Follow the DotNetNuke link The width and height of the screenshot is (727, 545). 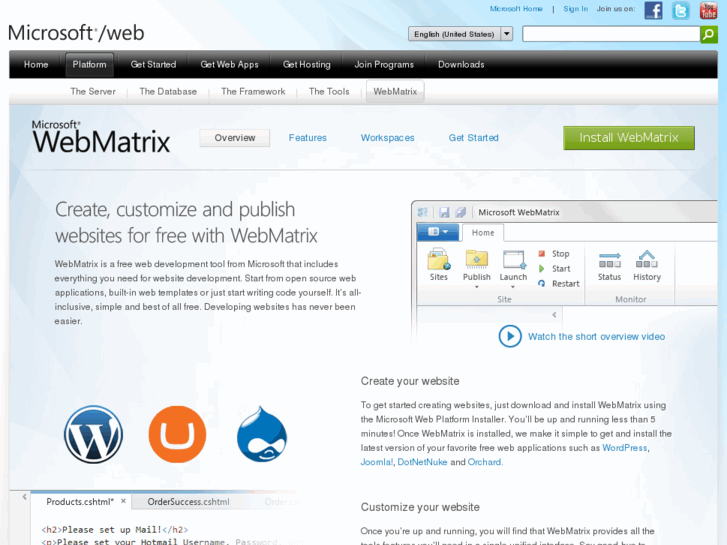coord(422,462)
